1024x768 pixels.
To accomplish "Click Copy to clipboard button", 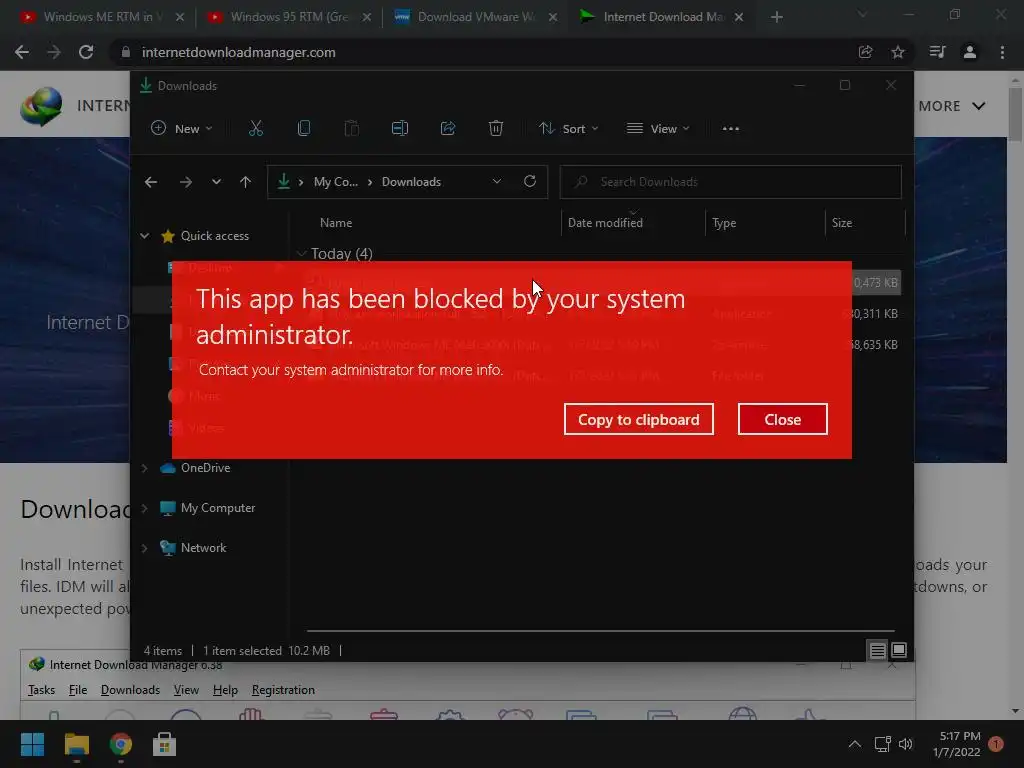I will 638,419.
